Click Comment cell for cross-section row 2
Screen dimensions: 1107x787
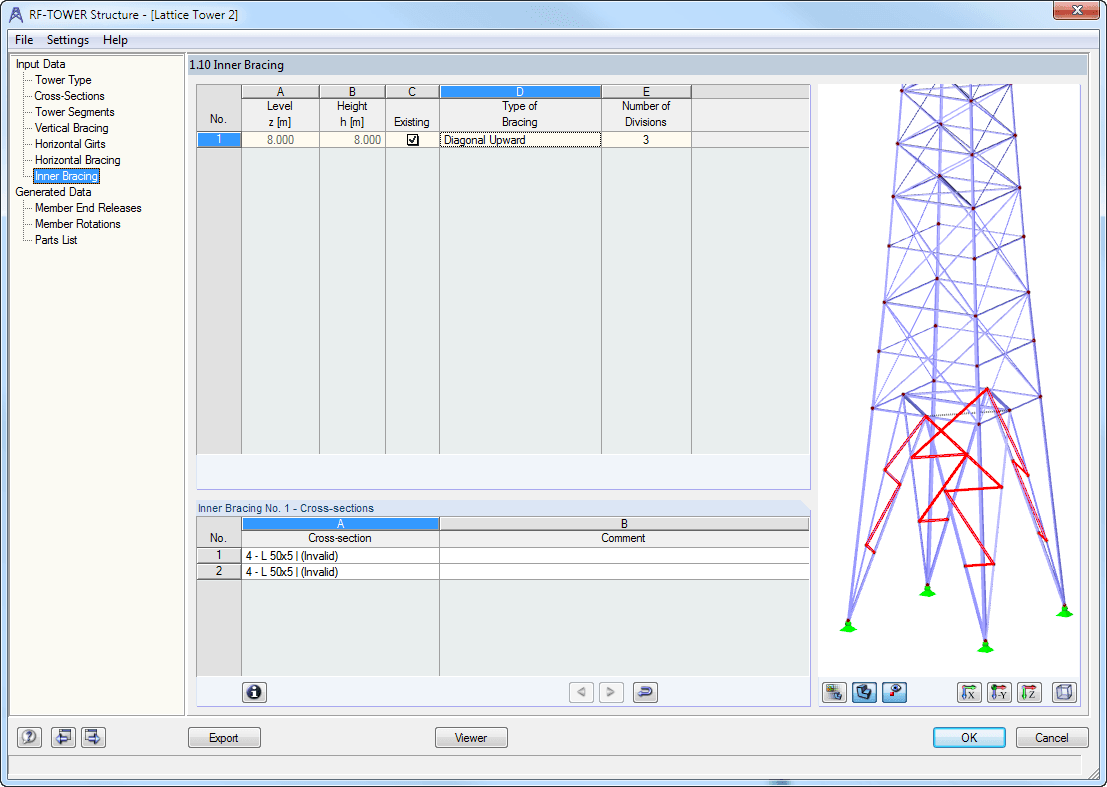click(x=624, y=572)
